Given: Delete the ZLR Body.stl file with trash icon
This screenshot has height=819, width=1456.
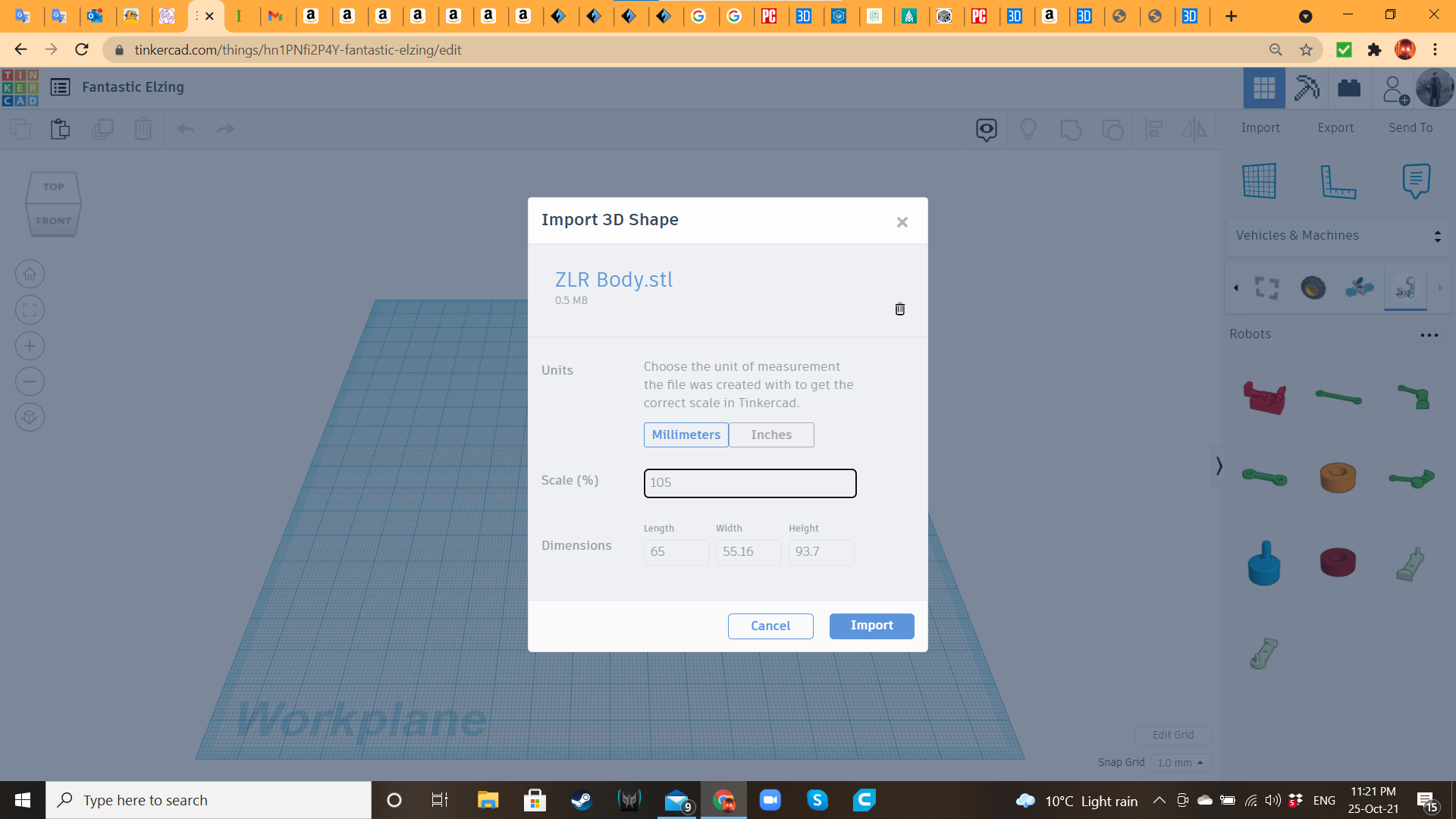Looking at the screenshot, I should pos(899,309).
